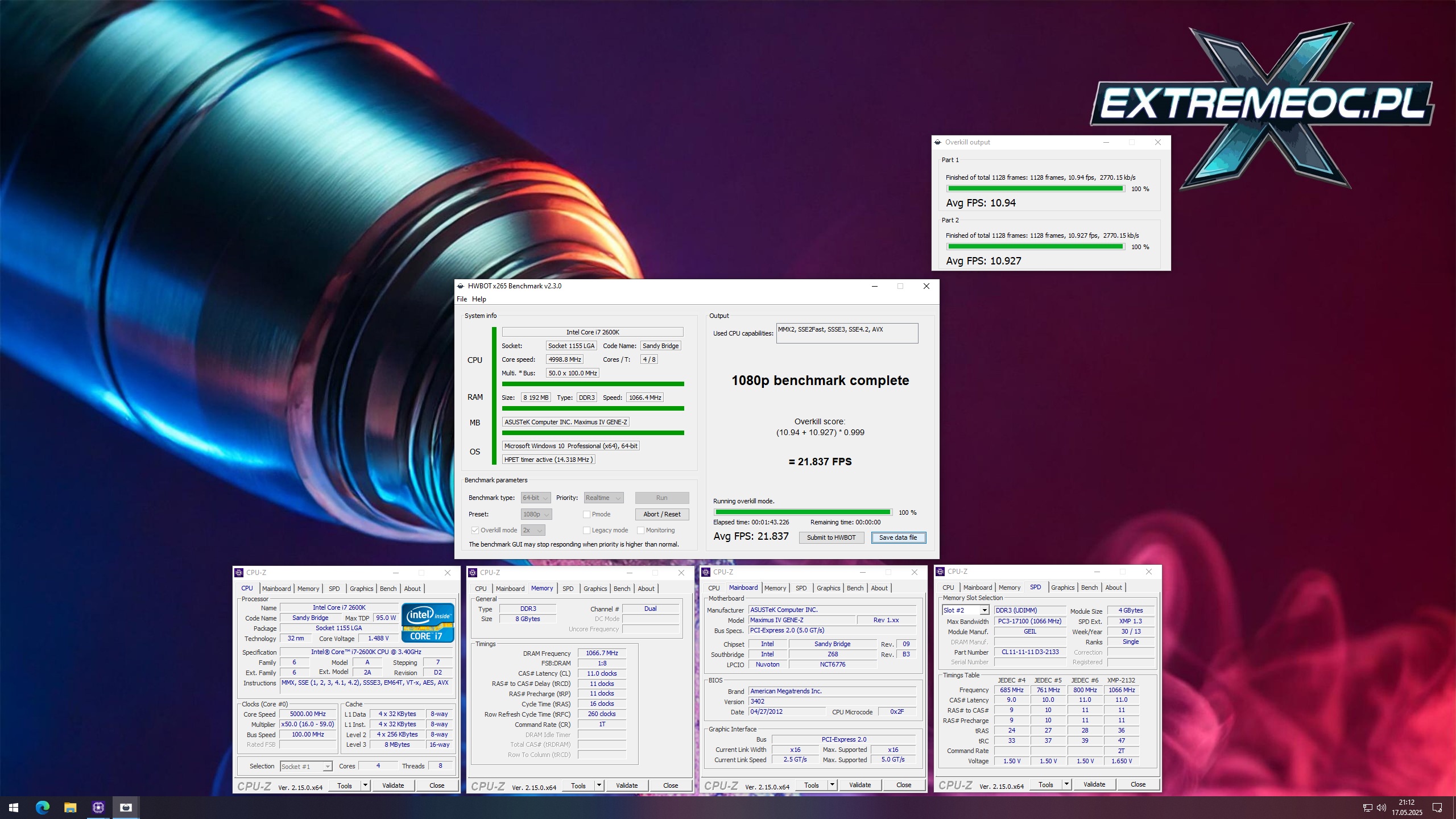Screen dimensions: 1456x819
Task: Click Core Speed 5000.00 MHz field
Action: pos(308,714)
